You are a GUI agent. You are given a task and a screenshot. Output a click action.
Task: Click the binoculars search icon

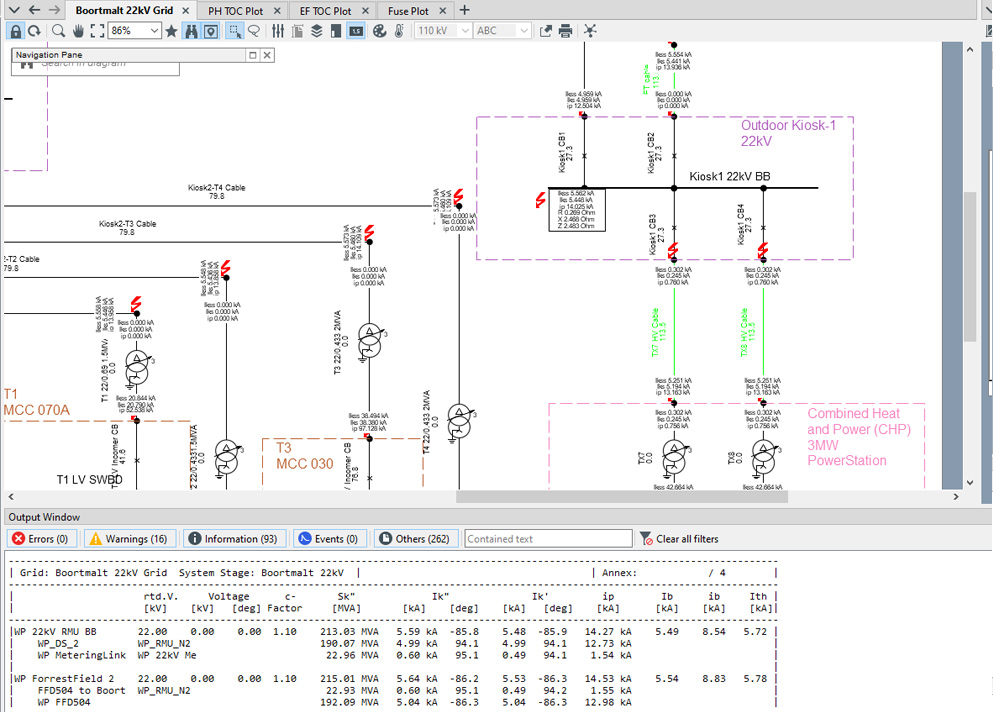click(x=192, y=31)
